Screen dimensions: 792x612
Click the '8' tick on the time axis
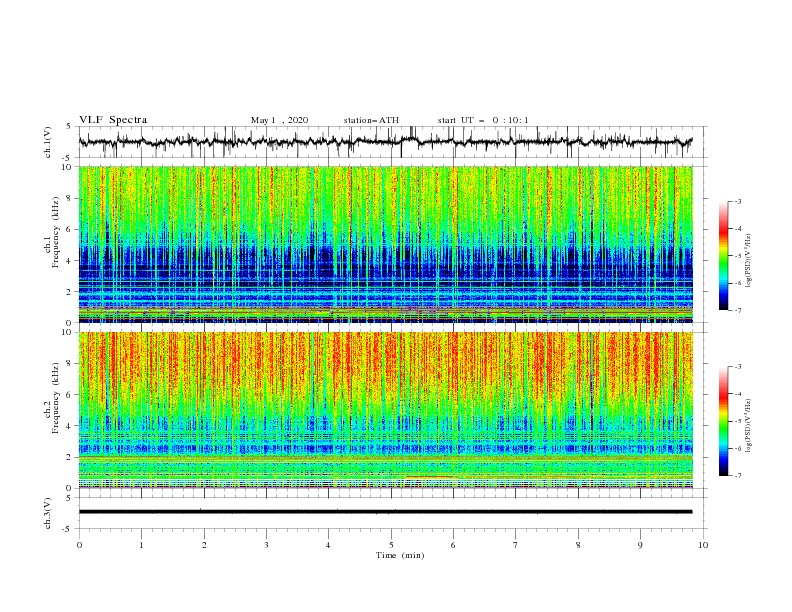(x=578, y=545)
